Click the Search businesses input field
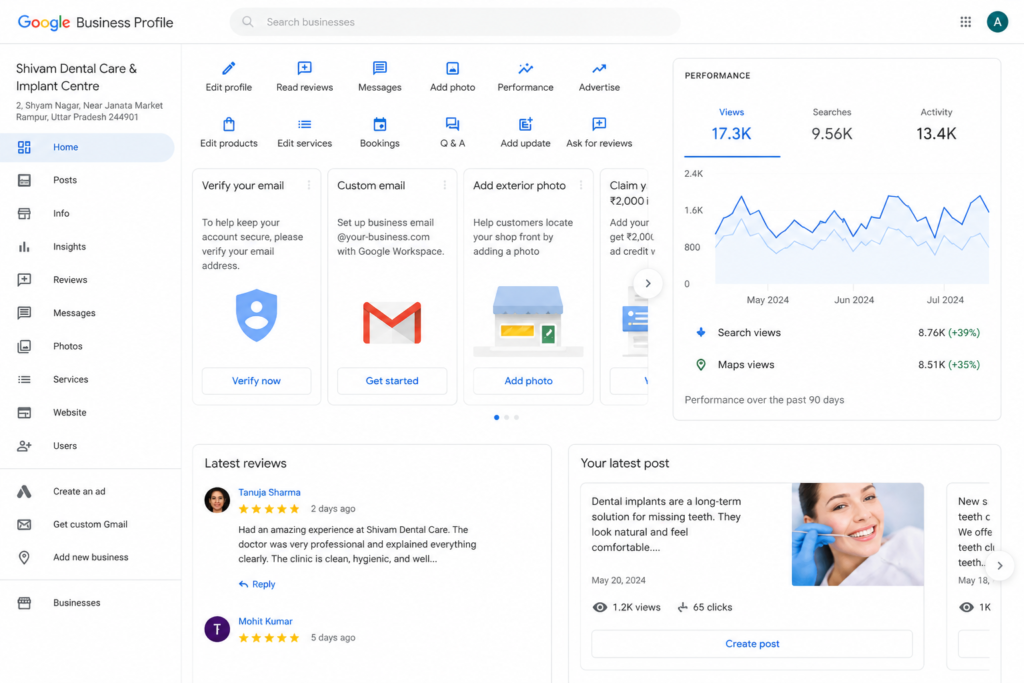Screen dimensions: 1024x683 455,22
